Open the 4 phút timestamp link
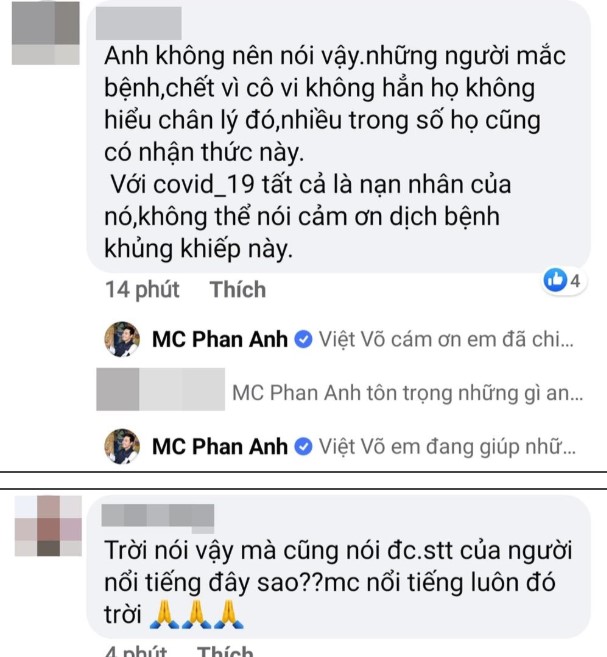 pyautogui.click(x=136, y=651)
